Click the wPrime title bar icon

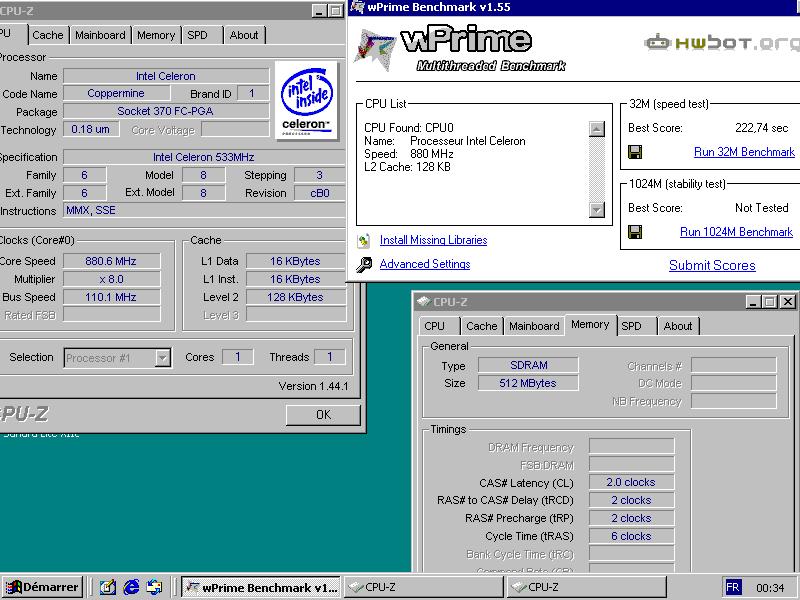click(x=358, y=7)
